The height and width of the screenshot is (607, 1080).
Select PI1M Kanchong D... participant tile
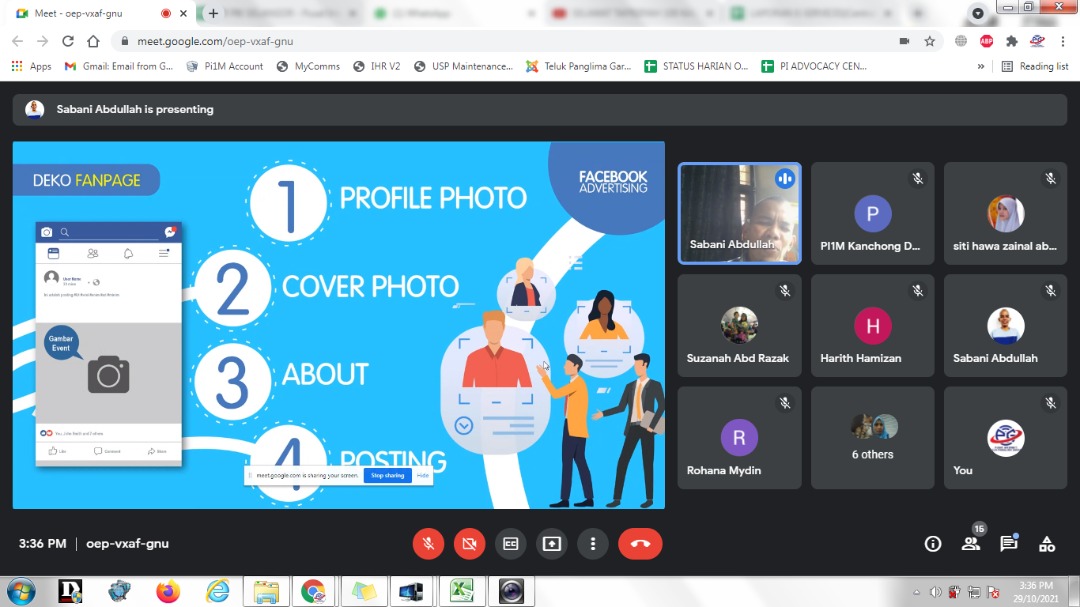872,213
